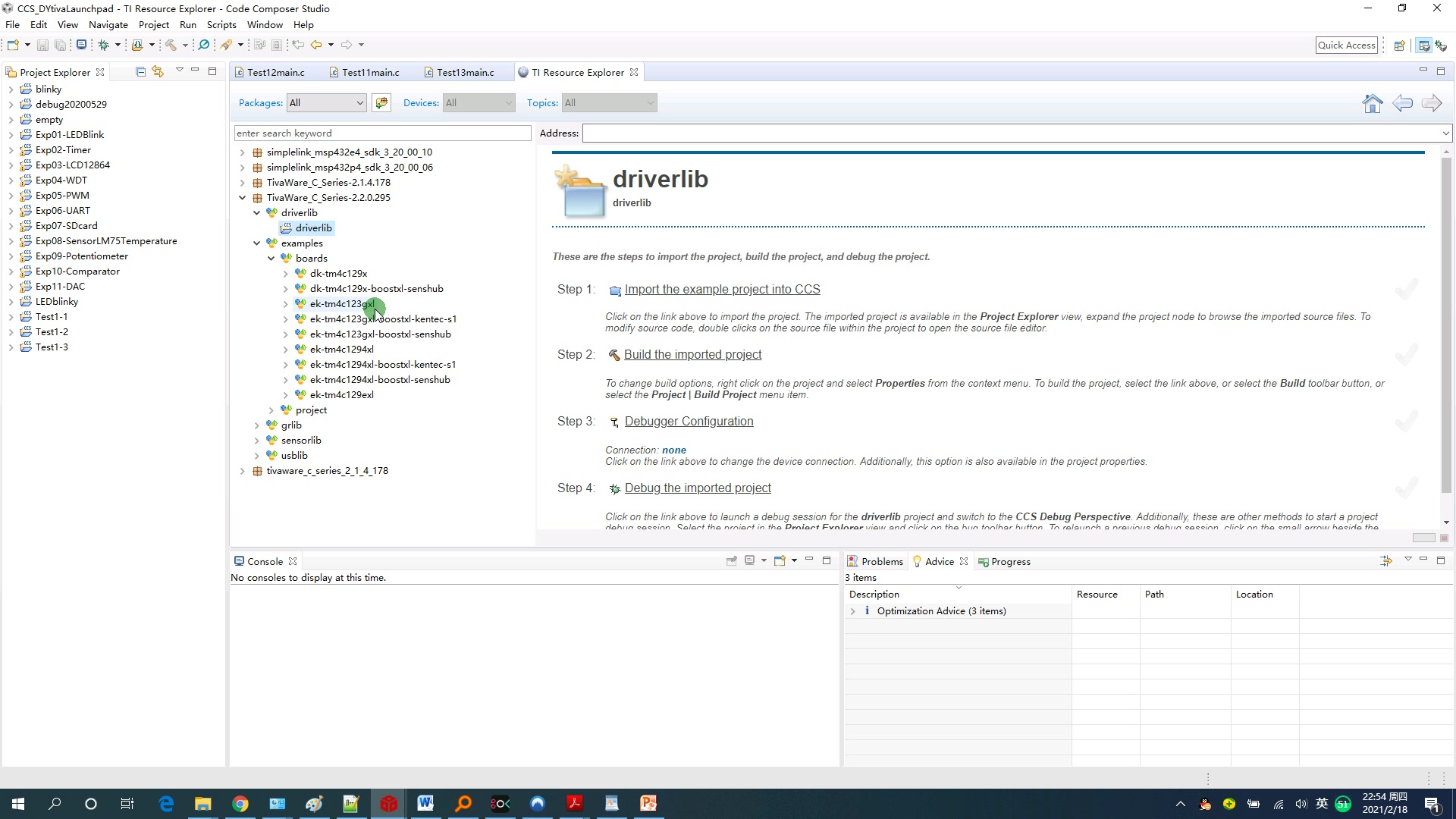Click the yellow Back navigation arrow in toolbar
The image size is (1456, 819).
[x=316, y=45]
